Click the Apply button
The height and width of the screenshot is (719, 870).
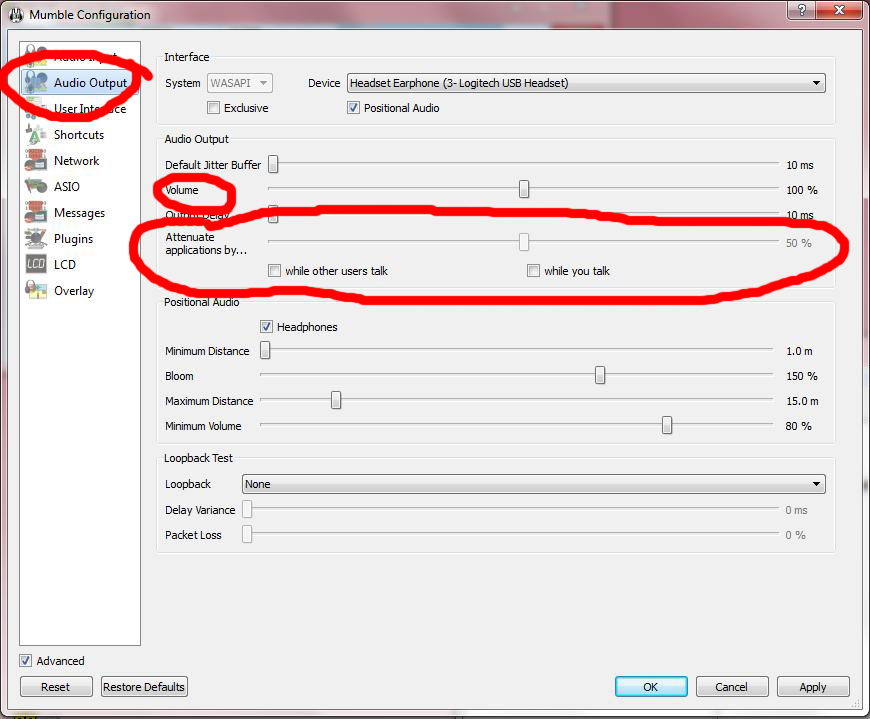pyautogui.click(x=812, y=687)
